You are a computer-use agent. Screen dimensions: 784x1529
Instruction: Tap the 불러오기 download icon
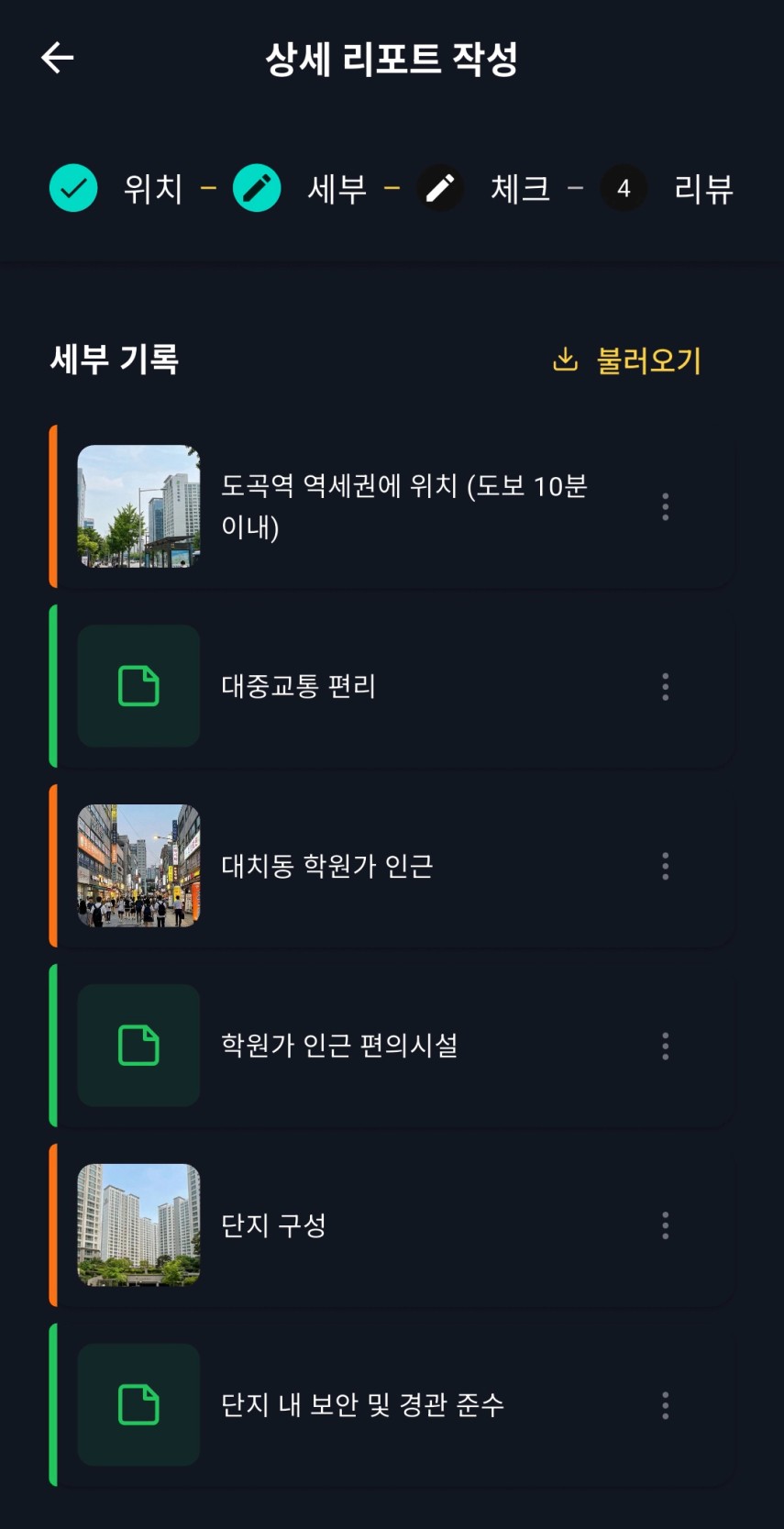pos(565,360)
